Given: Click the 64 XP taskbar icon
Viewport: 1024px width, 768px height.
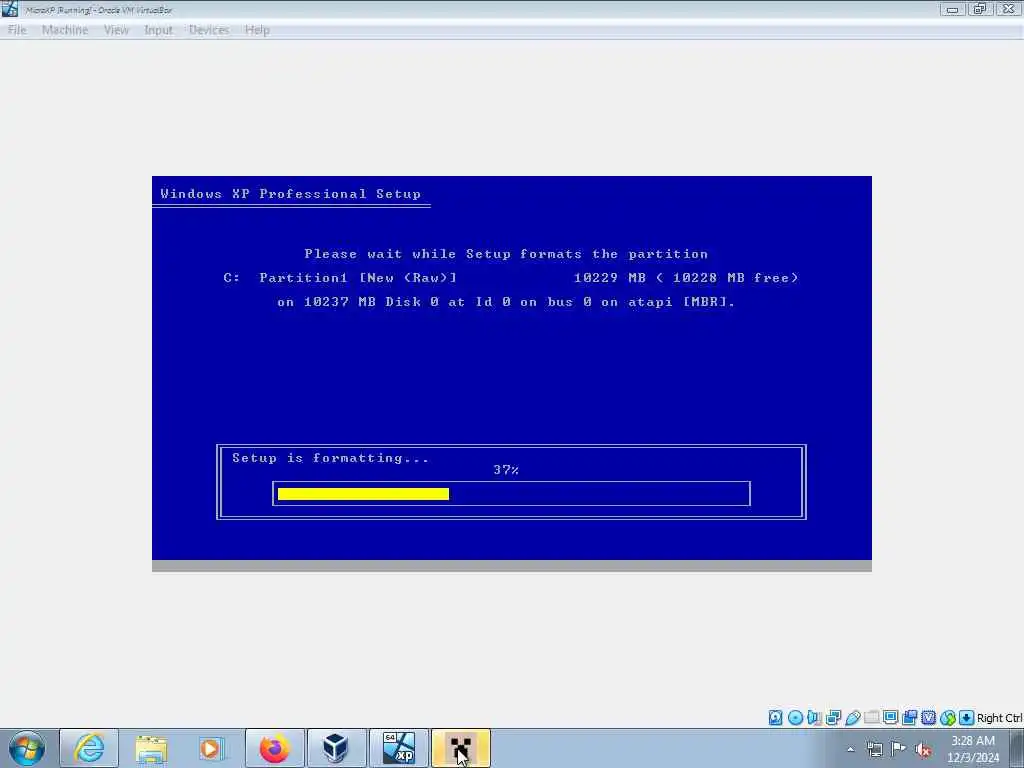Looking at the screenshot, I should [398, 748].
